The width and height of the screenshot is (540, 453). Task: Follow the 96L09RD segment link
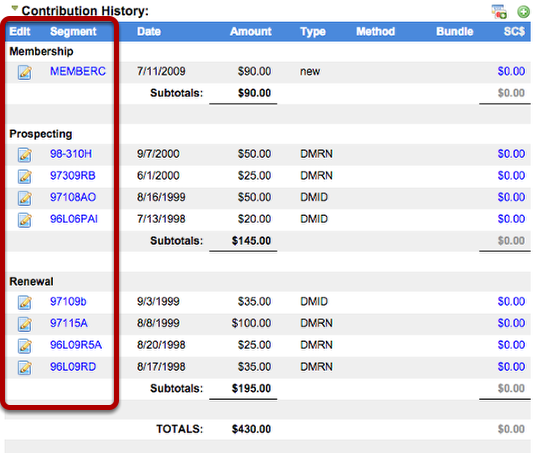click(73, 367)
